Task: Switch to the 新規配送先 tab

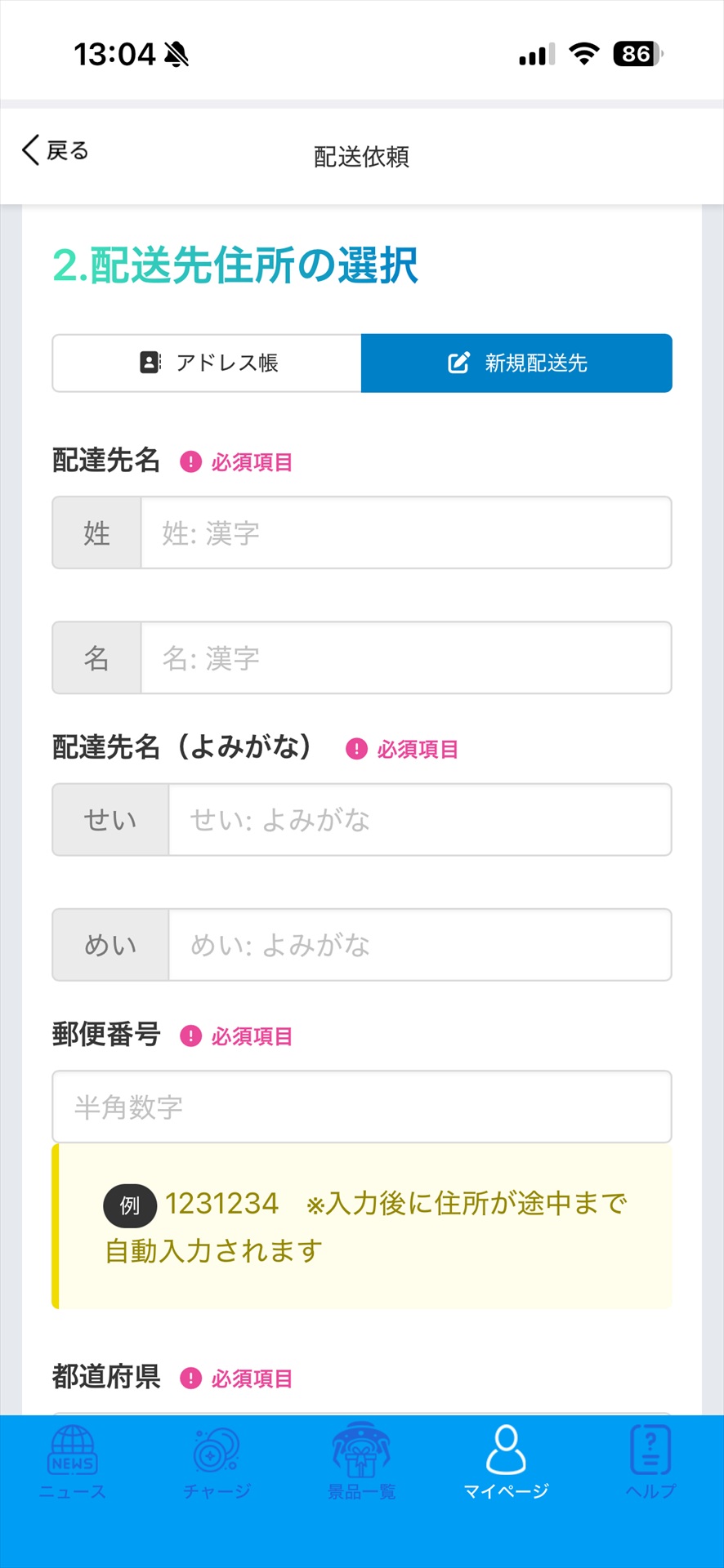Action: [516, 363]
